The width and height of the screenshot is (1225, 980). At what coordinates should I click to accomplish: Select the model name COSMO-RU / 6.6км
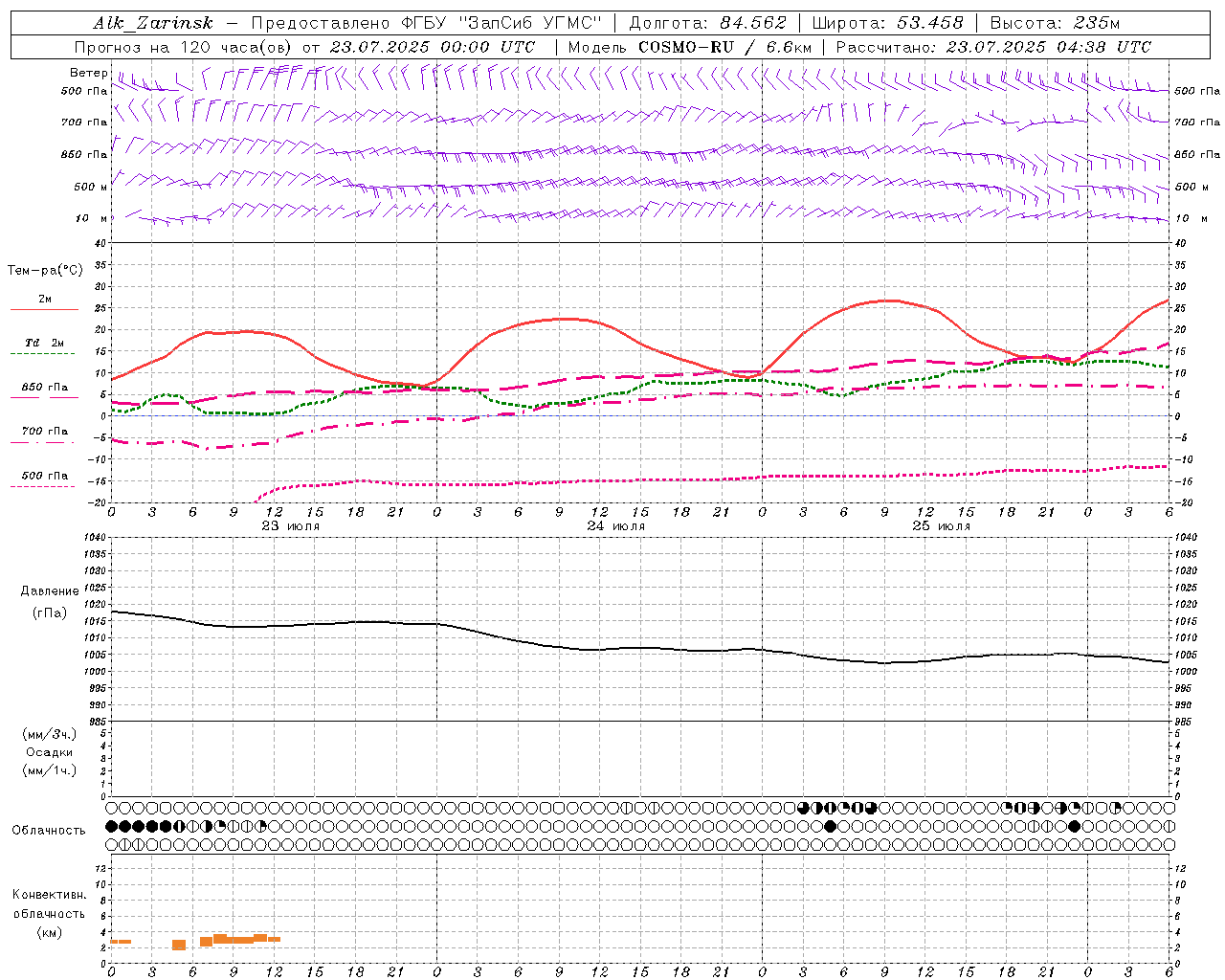pos(724,47)
